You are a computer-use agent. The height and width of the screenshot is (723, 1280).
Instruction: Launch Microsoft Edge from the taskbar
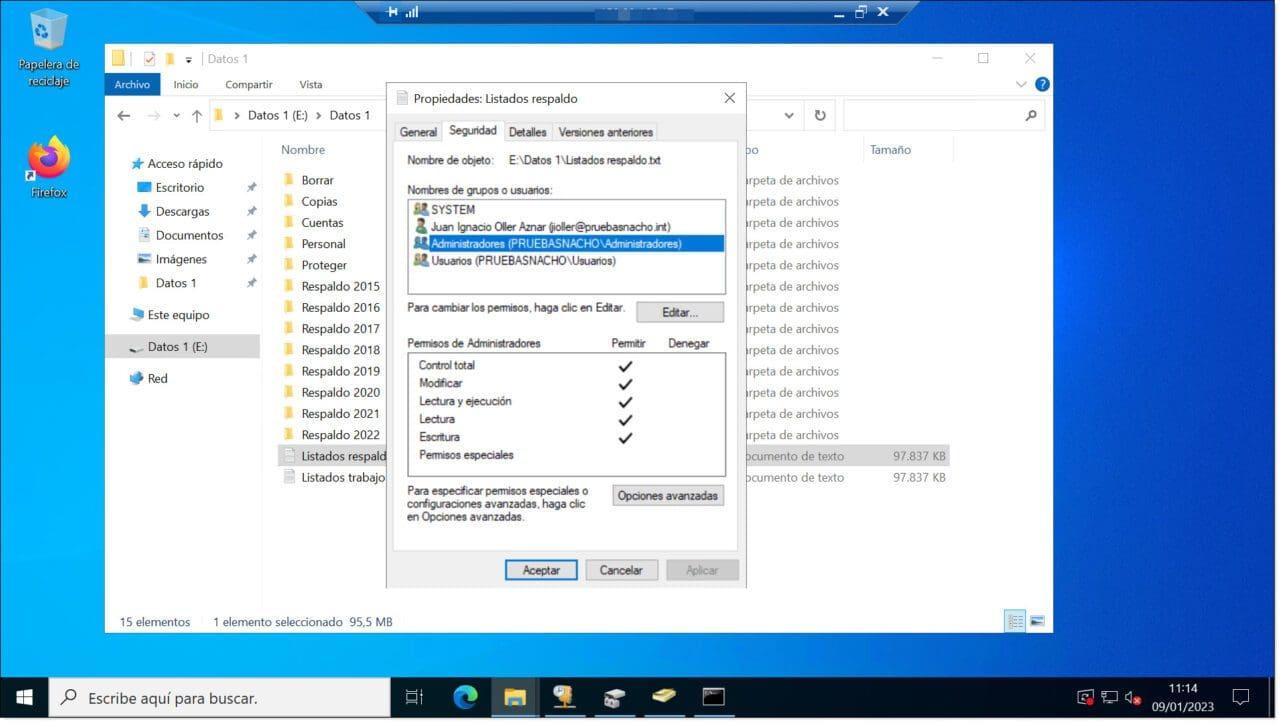[x=465, y=697]
